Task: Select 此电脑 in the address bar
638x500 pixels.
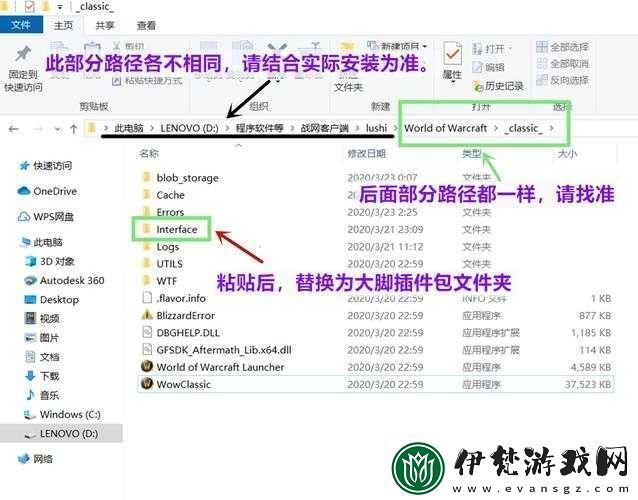Action: pyautogui.click(x=129, y=128)
